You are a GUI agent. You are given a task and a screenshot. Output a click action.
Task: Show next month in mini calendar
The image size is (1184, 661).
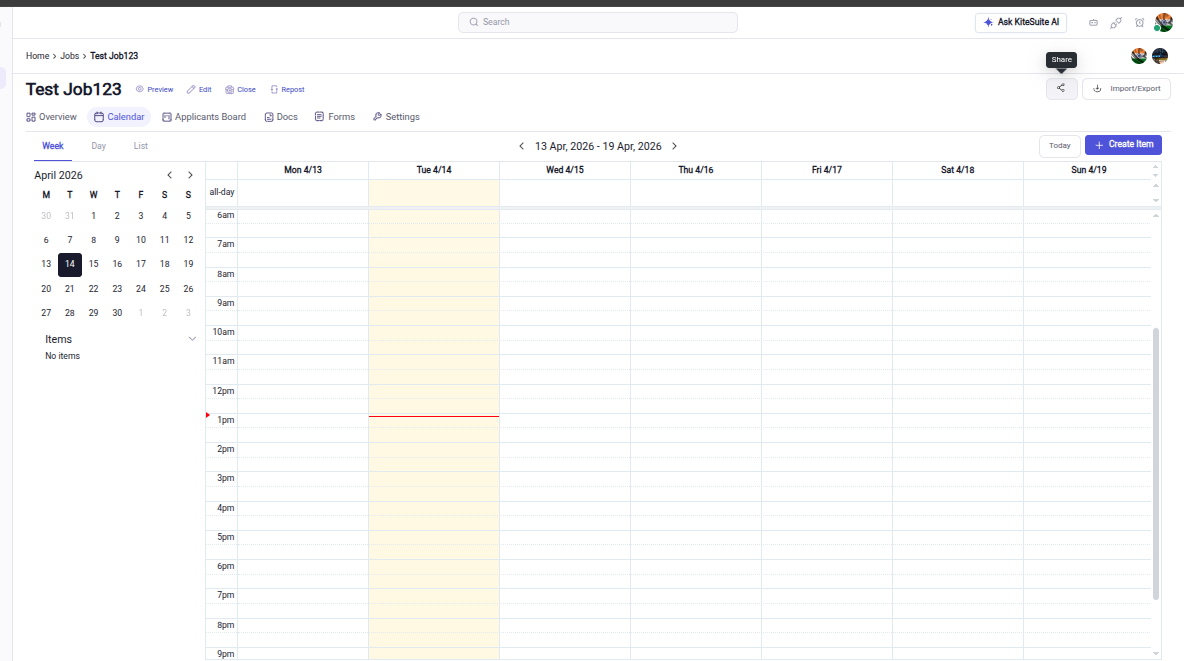(190, 175)
